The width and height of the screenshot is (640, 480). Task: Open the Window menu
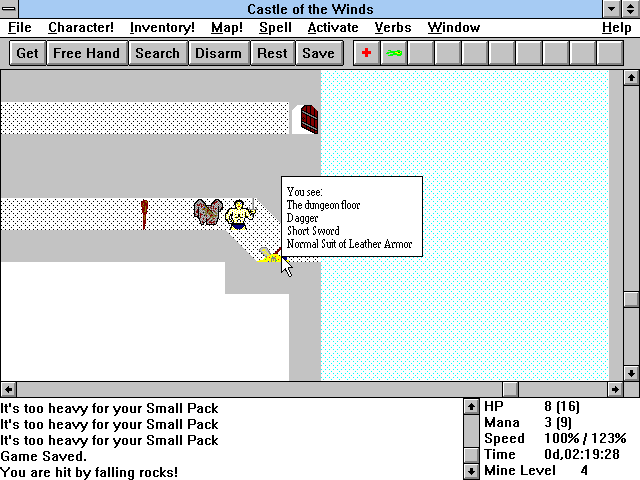pos(453,28)
